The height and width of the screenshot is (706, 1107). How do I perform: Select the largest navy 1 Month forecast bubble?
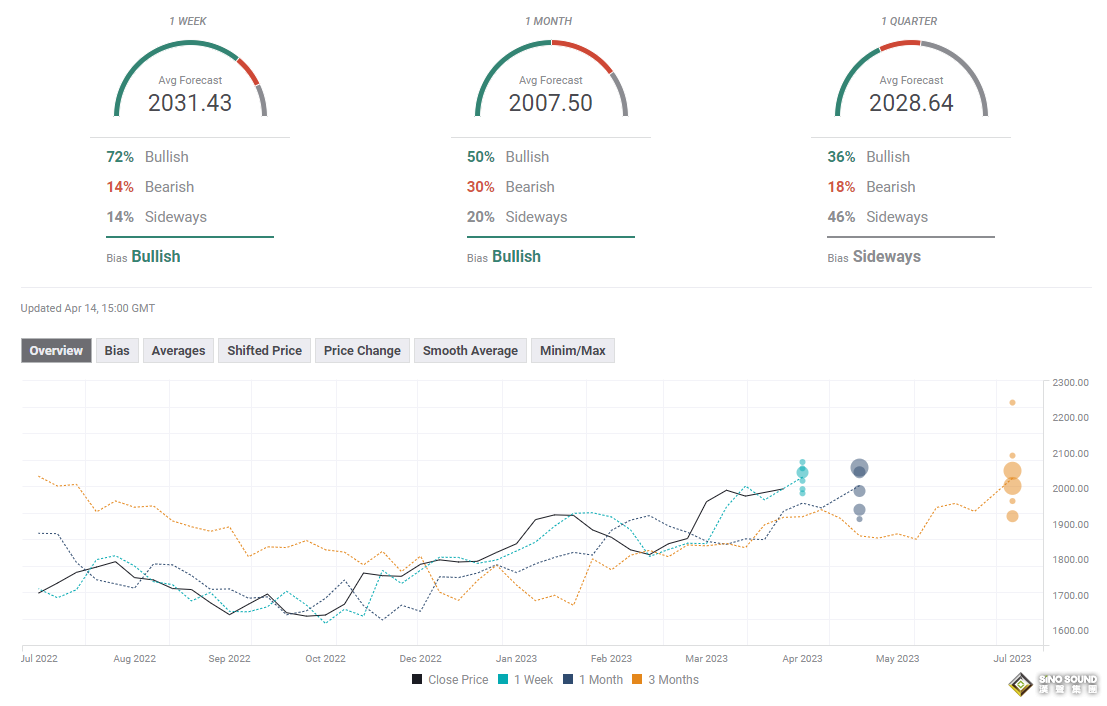tap(859, 468)
